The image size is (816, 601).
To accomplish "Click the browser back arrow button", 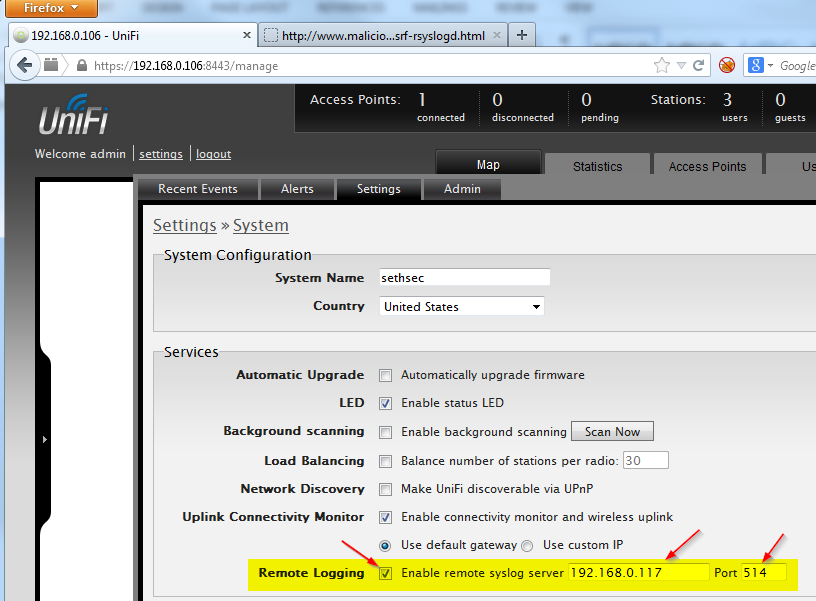I will [24, 65].
